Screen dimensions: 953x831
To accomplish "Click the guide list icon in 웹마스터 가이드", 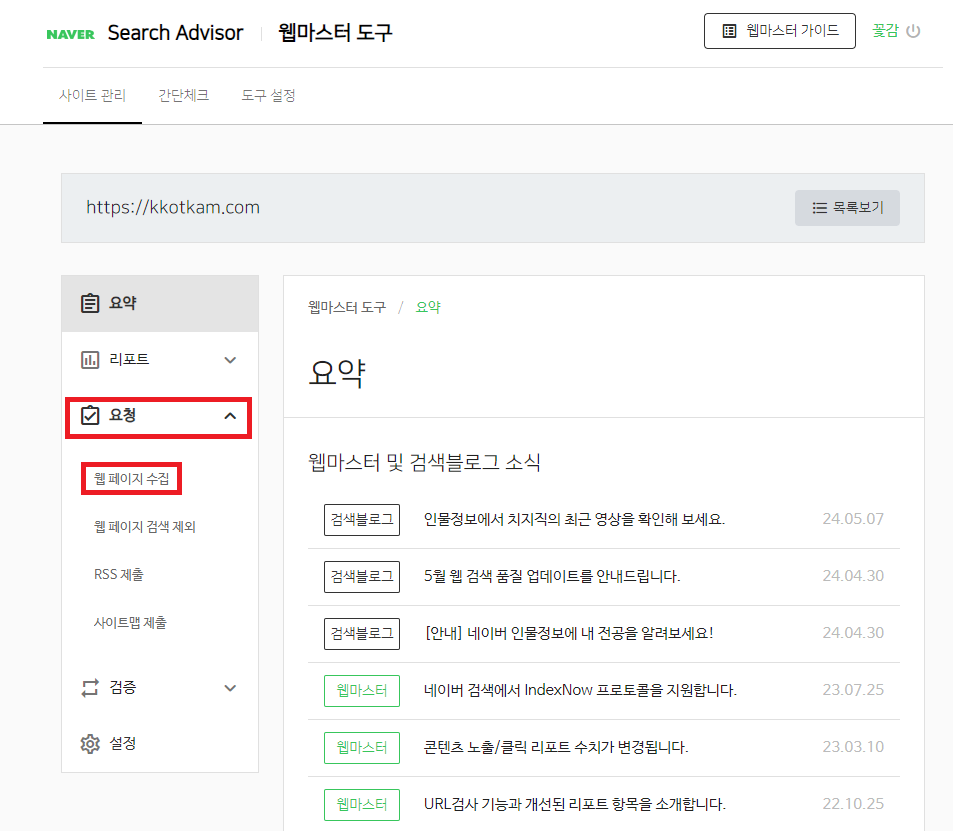I will coord(729,31).
